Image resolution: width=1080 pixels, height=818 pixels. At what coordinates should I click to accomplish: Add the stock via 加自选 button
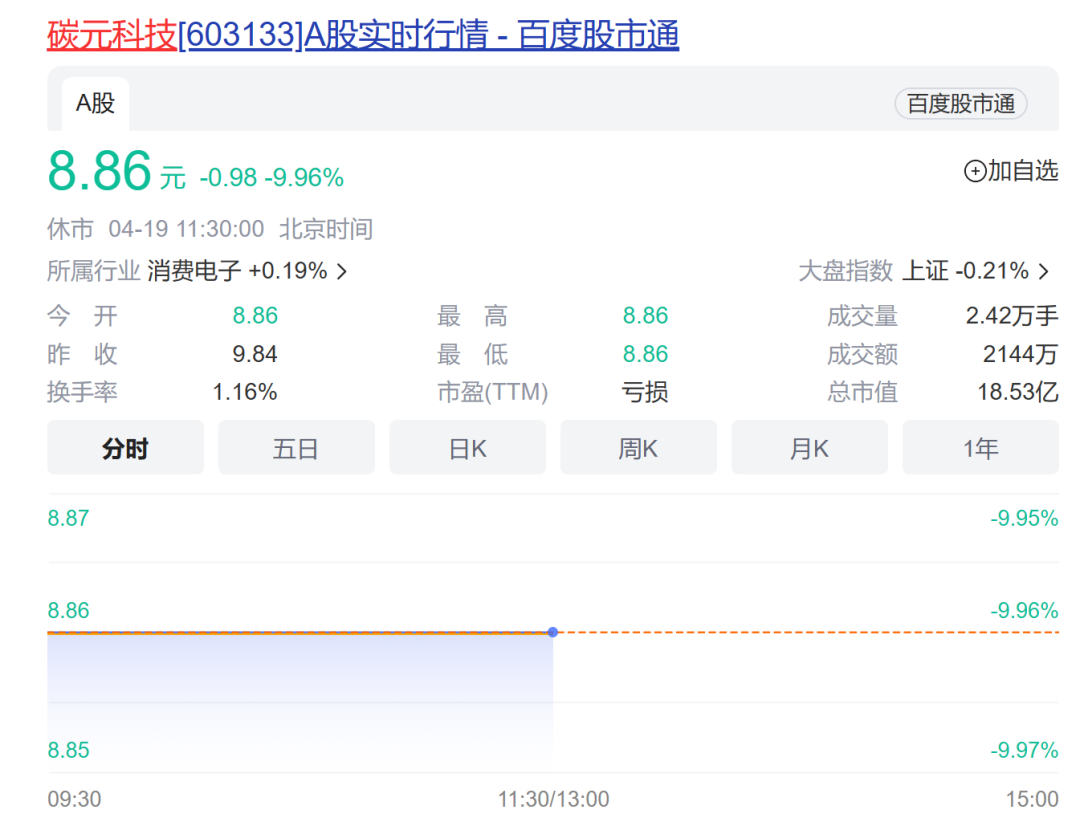[1010, 171]
